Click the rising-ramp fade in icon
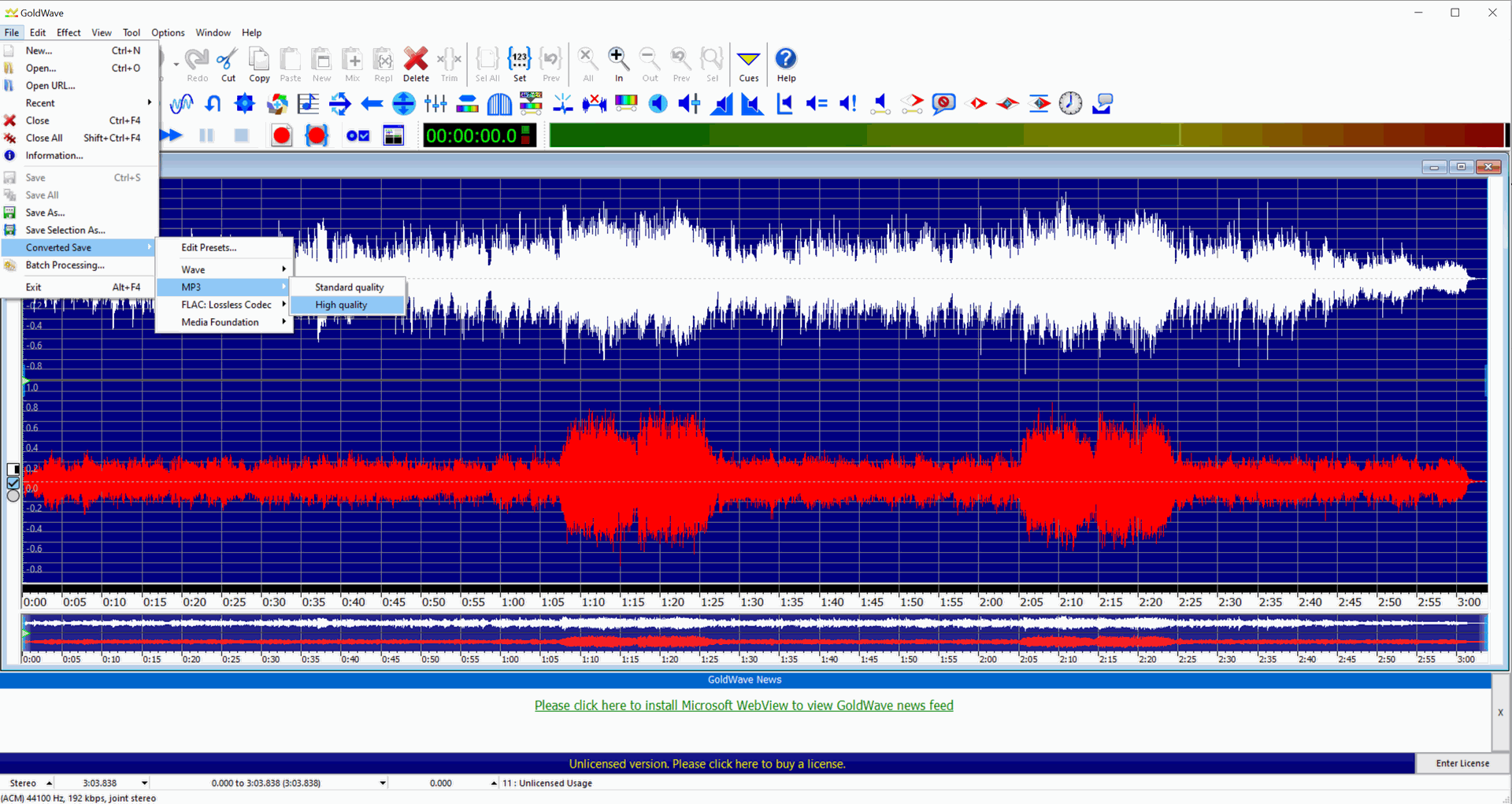 click(x=721, y=103)
